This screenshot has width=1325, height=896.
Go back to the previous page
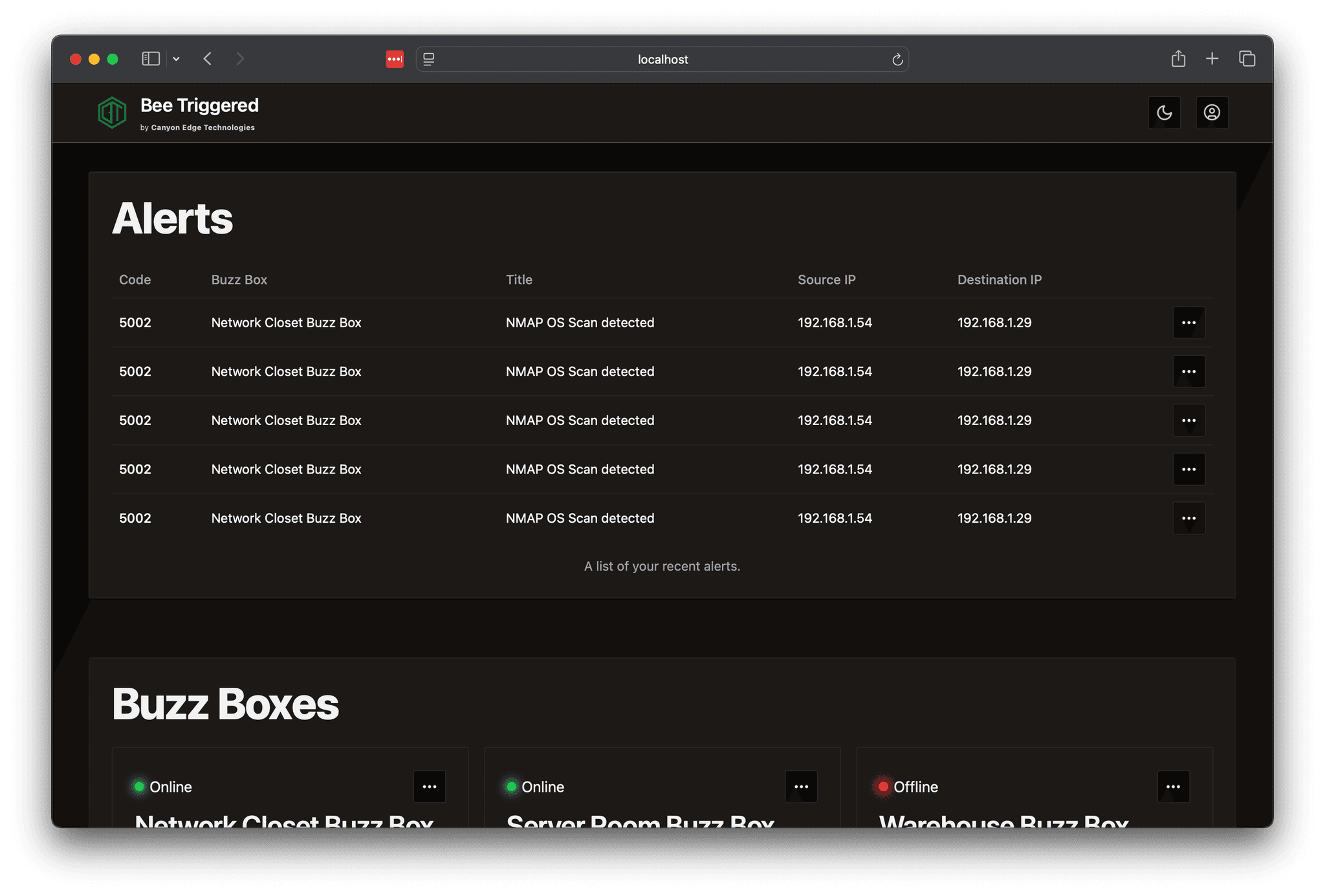208,59
